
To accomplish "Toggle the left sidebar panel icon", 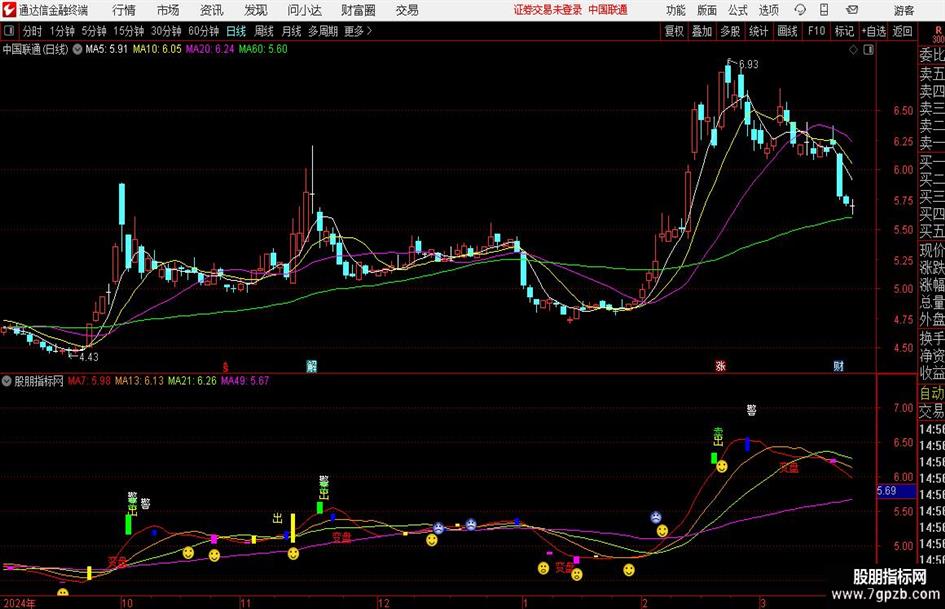I will click(8, 31).
